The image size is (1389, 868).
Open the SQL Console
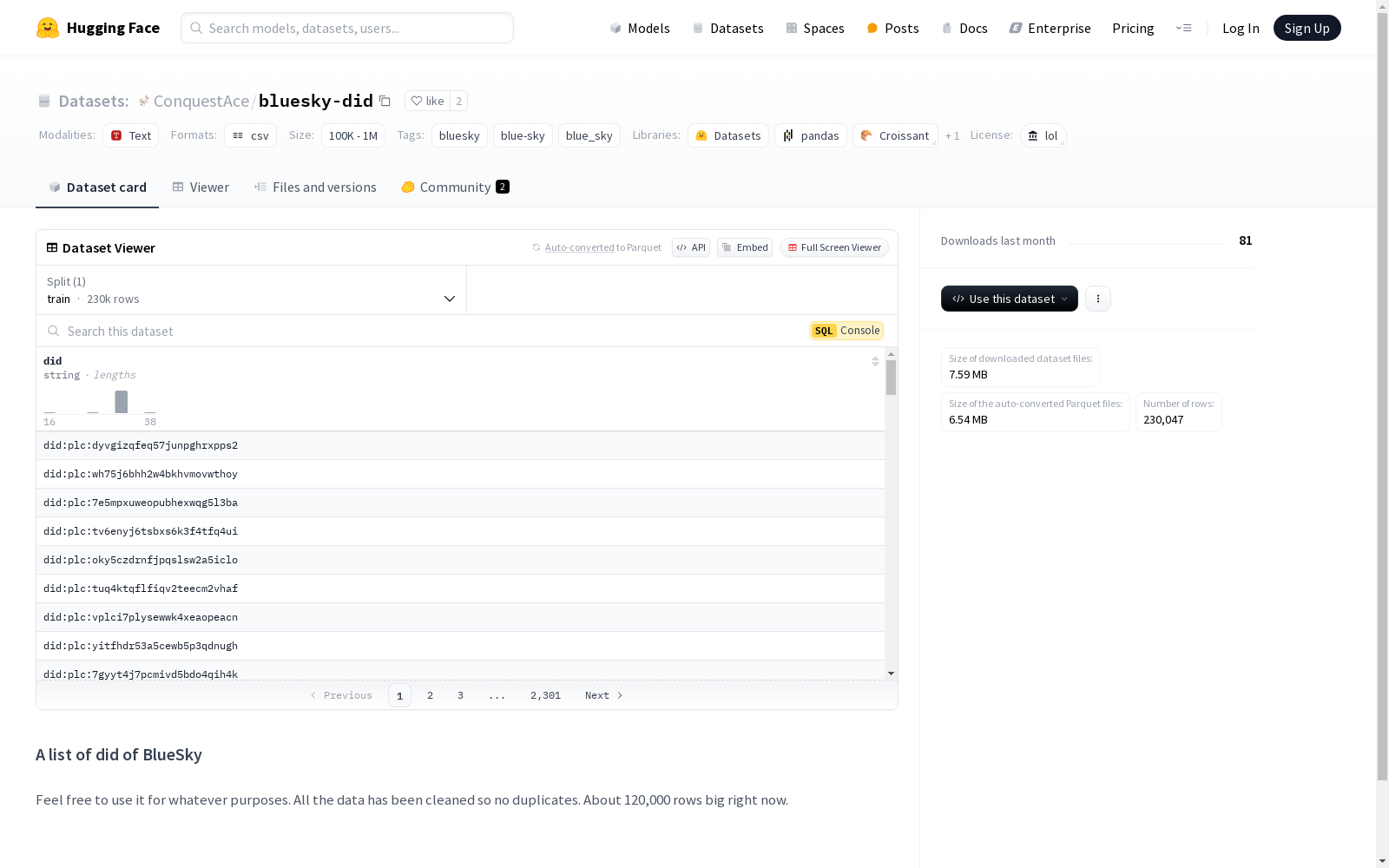pyautogui.click(x=846, y=331)
